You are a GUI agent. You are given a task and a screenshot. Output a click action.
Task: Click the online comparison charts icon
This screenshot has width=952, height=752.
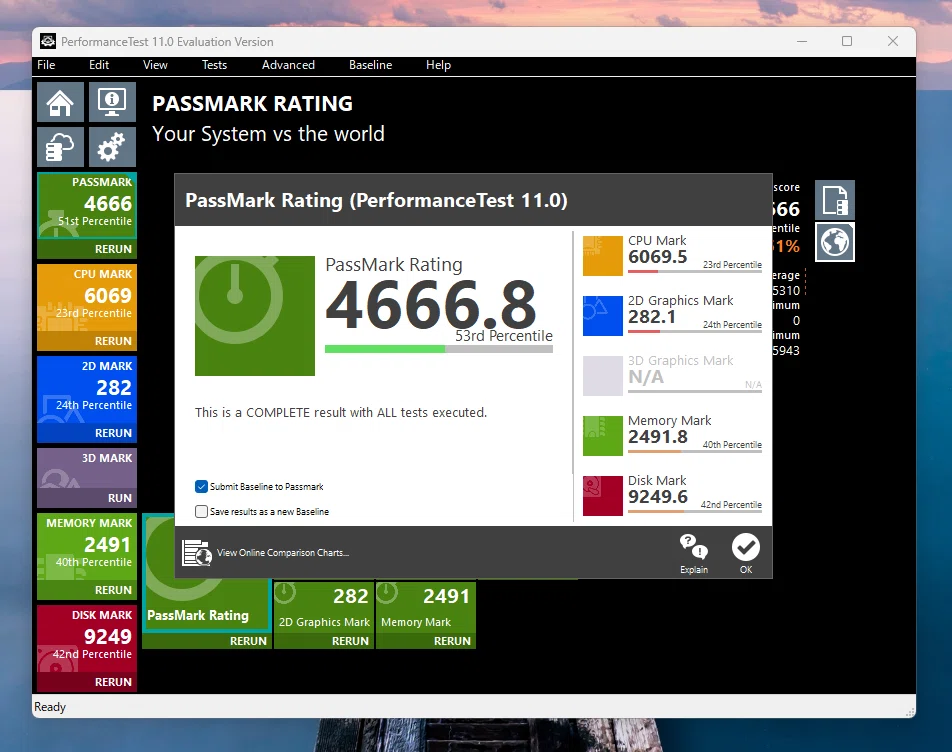(x=197, y=552)
